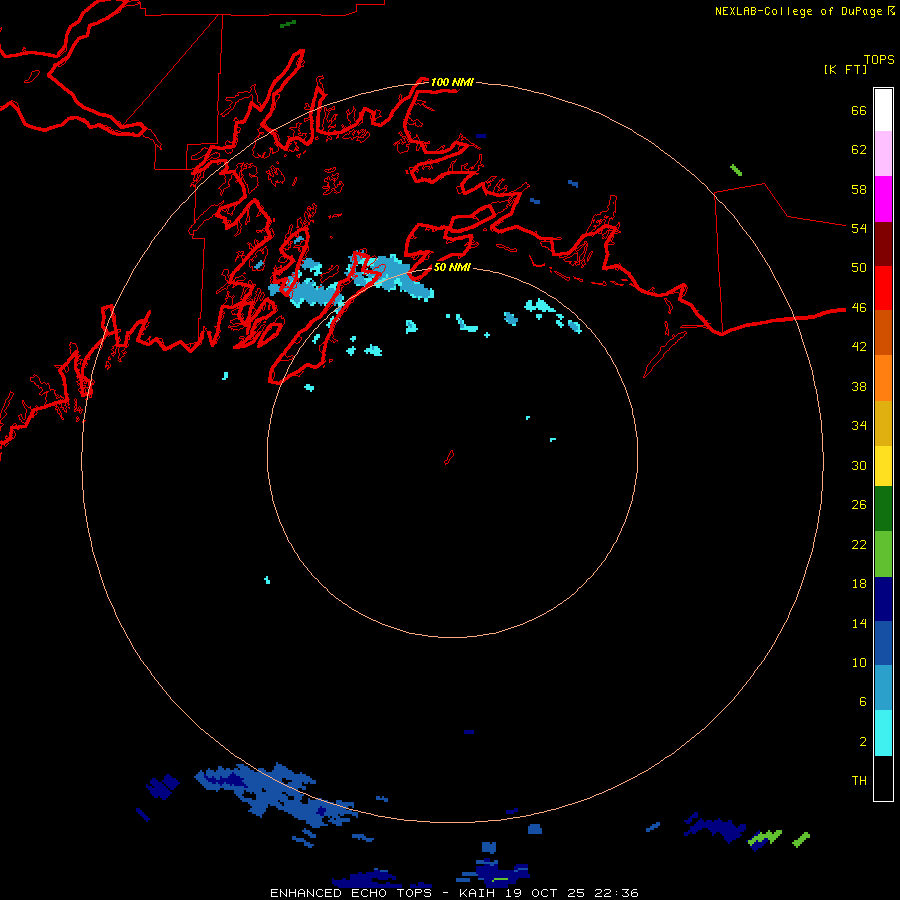This screenshot has width=900, height=900.
Task: Click the legend value '62'
Action: (x=859, y=150)
